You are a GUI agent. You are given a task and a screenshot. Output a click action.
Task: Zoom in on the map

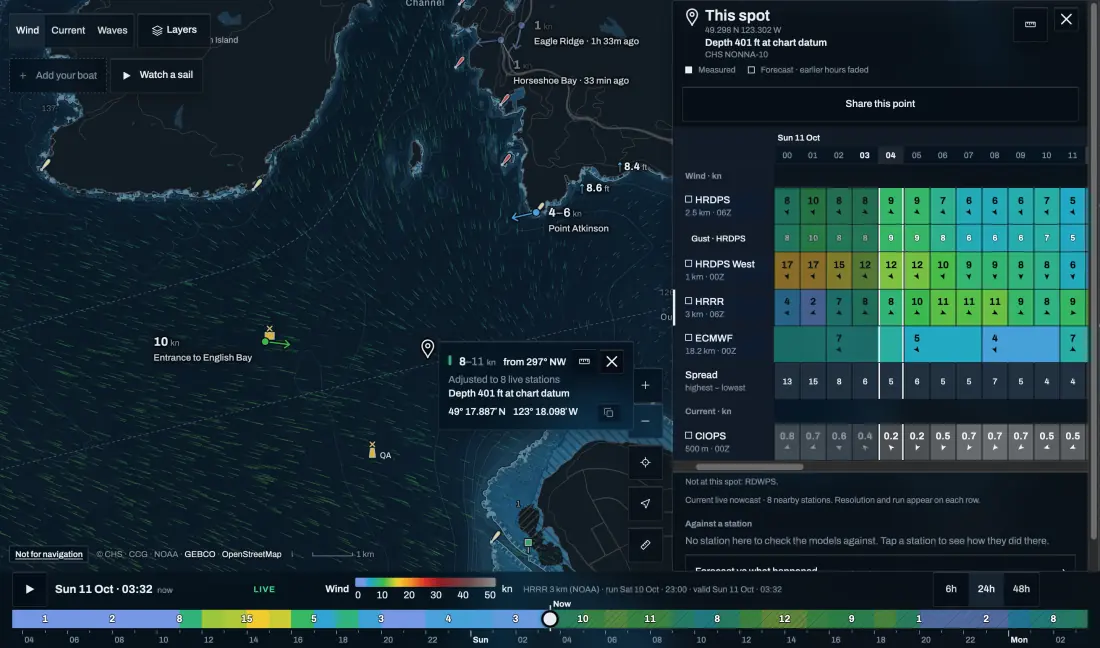tap(645, 386)
